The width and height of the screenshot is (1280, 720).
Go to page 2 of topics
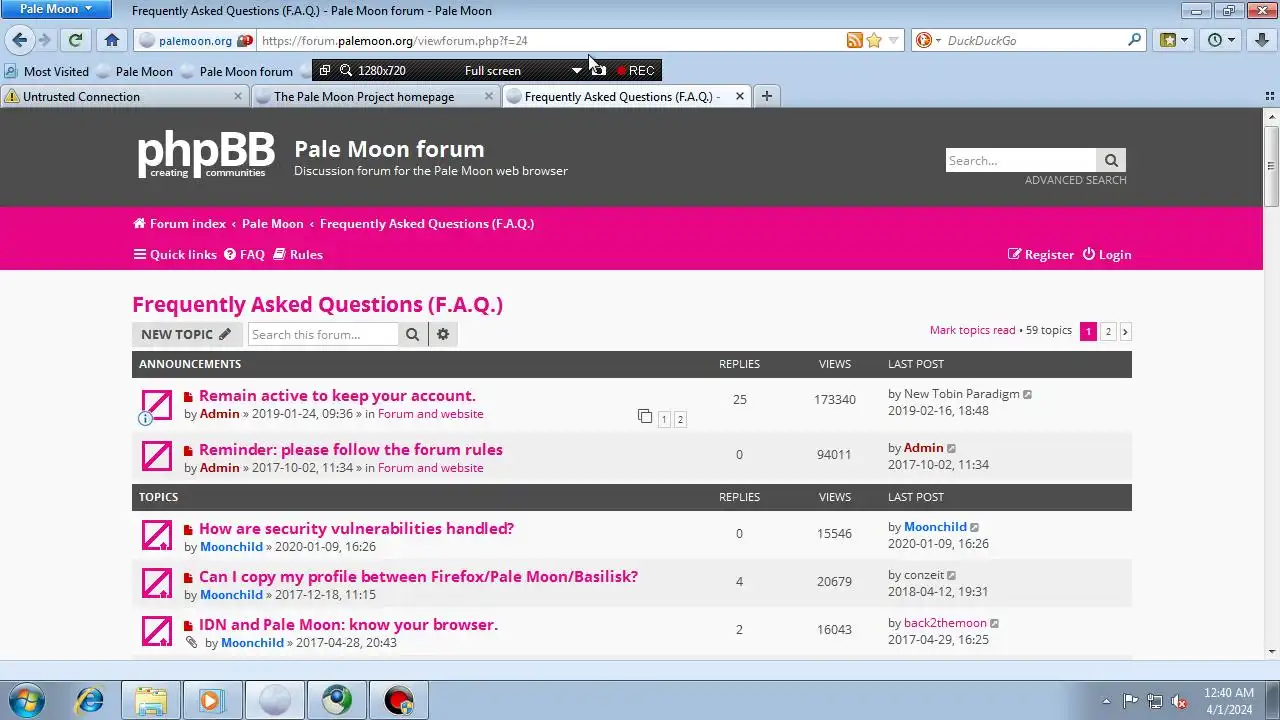click(1108, 331)
